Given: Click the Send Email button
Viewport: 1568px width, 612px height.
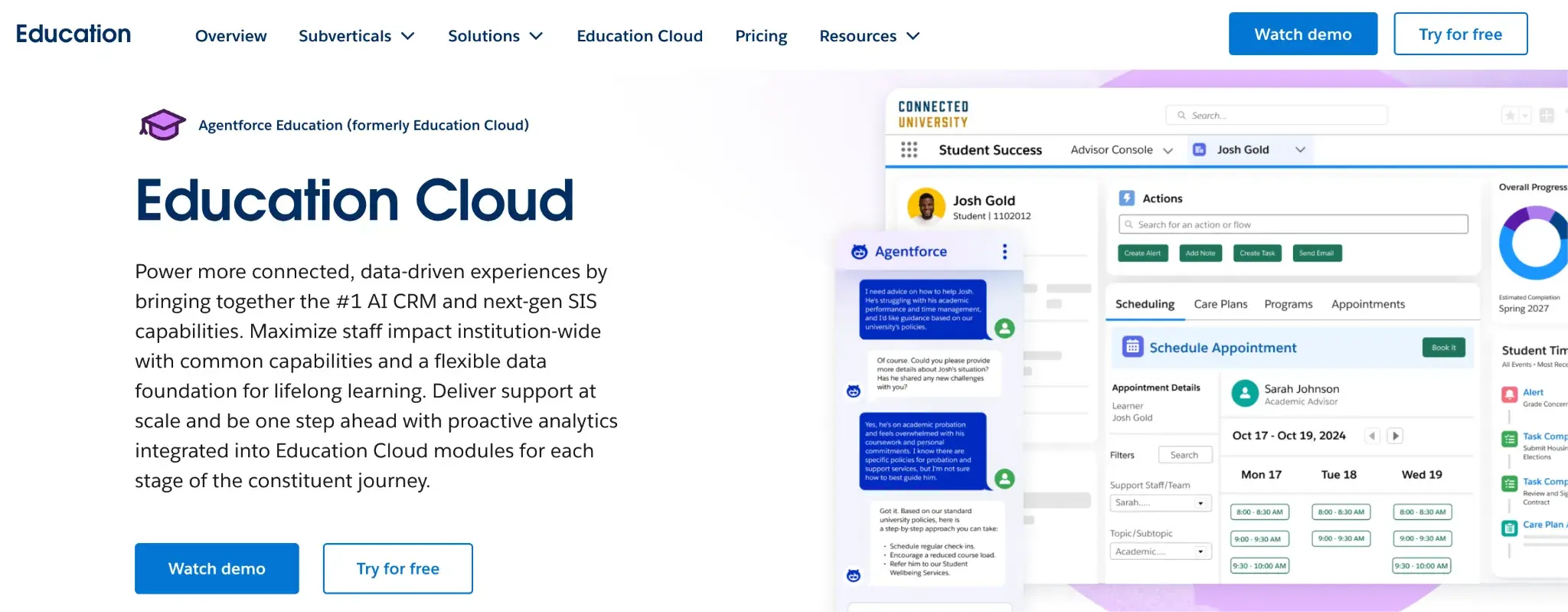Looking at the screenshot, I should 1317,254.
